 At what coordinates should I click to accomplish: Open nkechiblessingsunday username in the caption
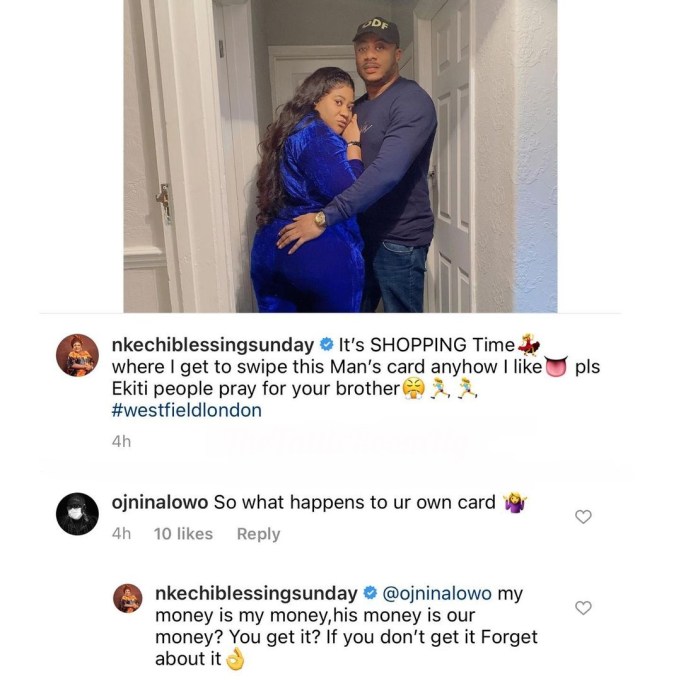209,346
